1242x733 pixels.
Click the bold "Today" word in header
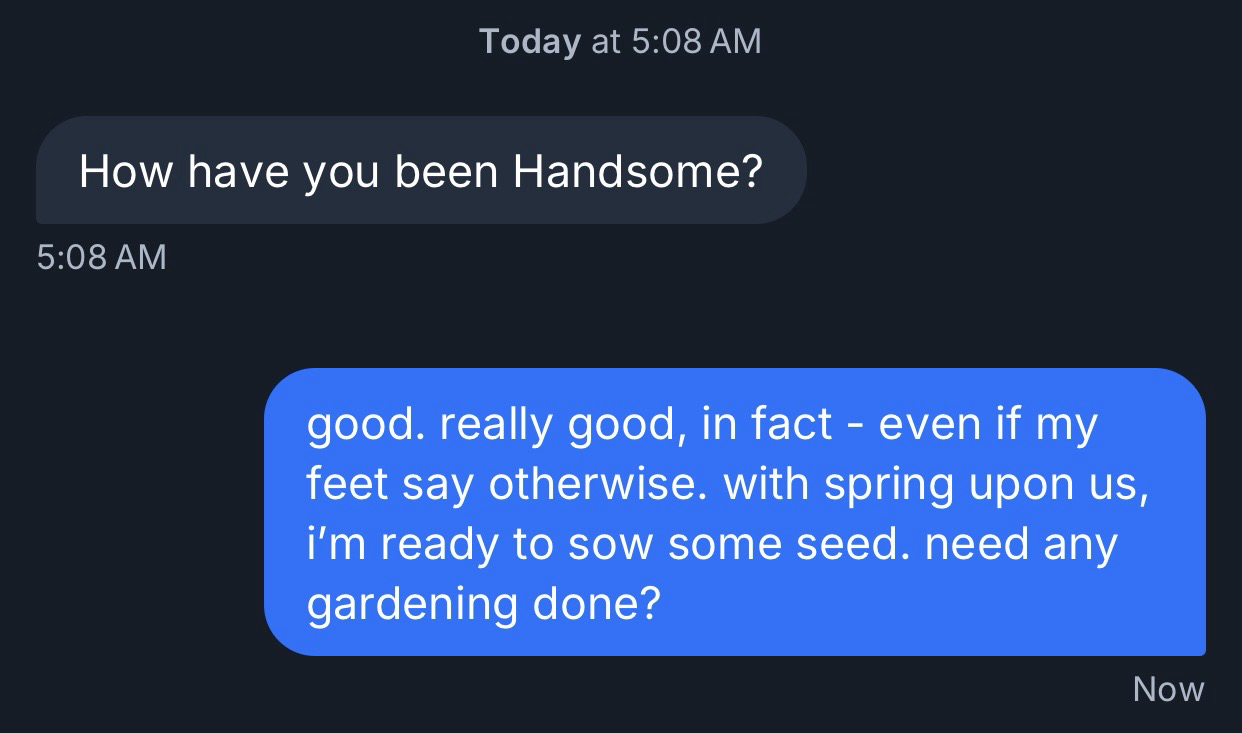tap(529, 41)
